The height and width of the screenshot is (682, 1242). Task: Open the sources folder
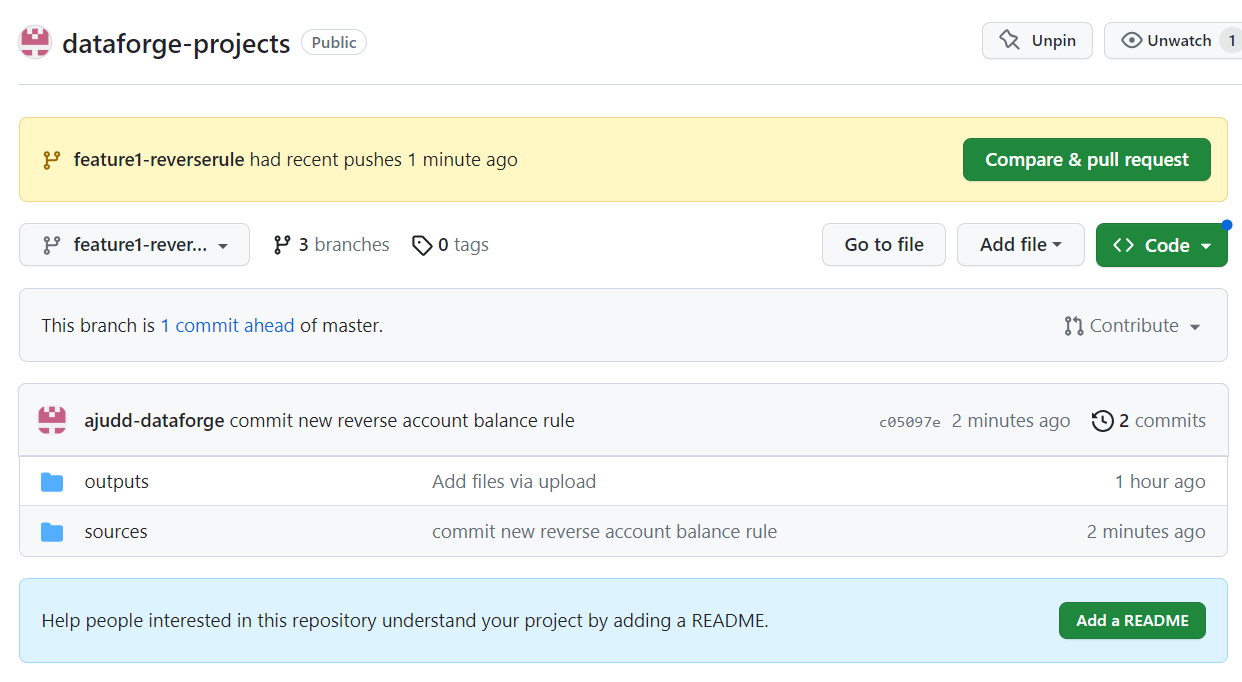116,532
